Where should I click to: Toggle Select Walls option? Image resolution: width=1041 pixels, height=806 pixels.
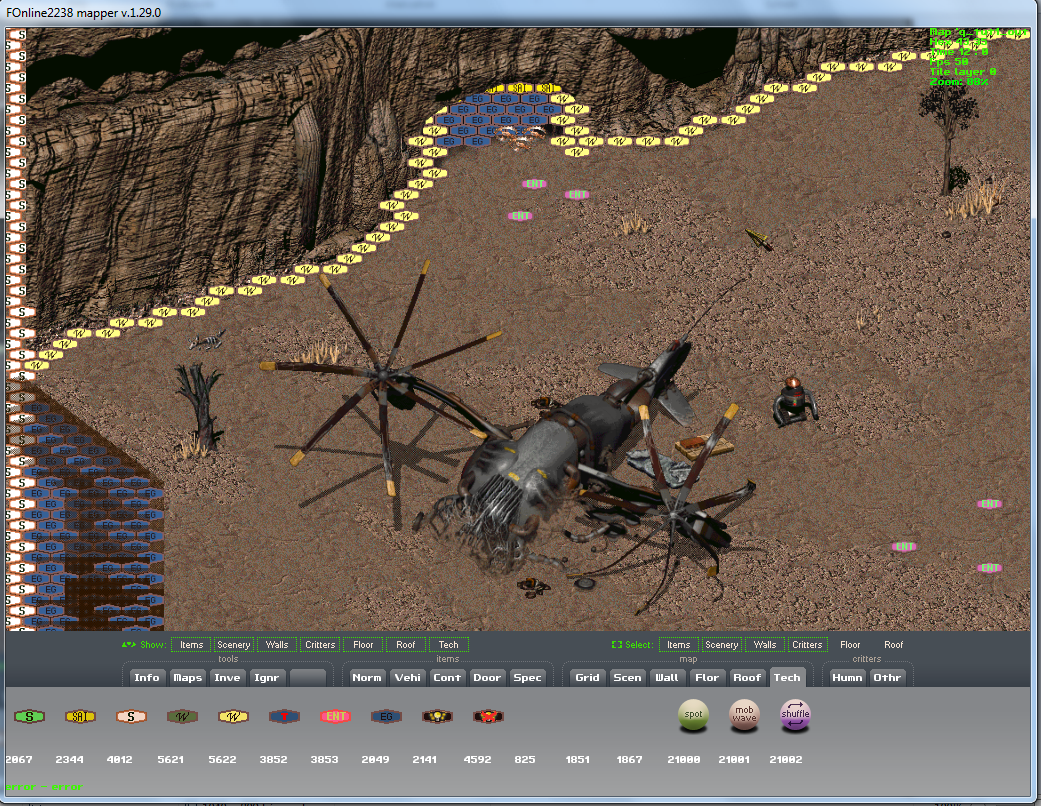(765, 645)
